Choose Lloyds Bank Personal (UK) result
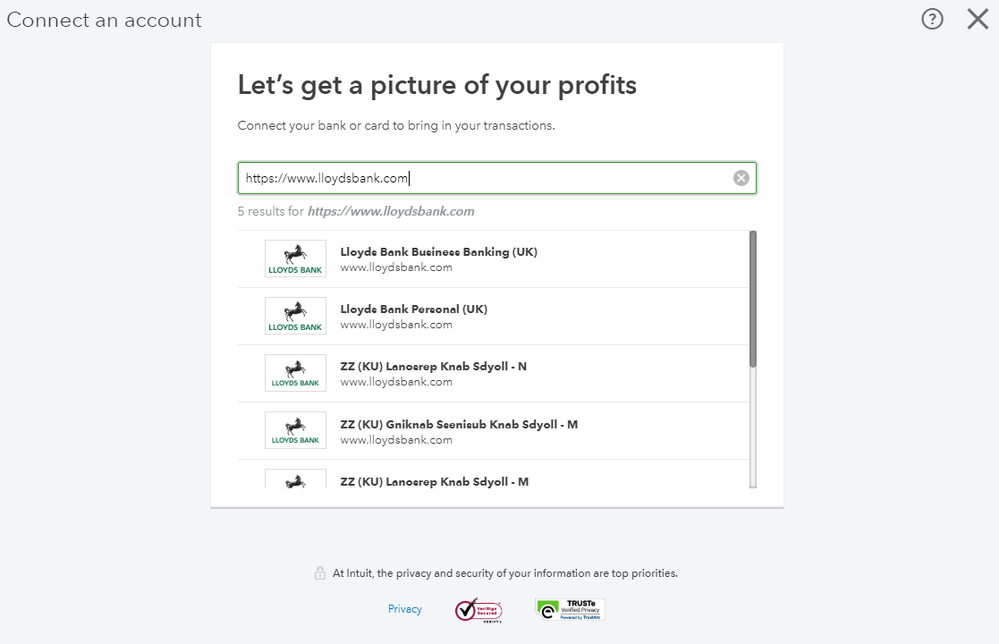999x644 pixels. click(414, 309)
